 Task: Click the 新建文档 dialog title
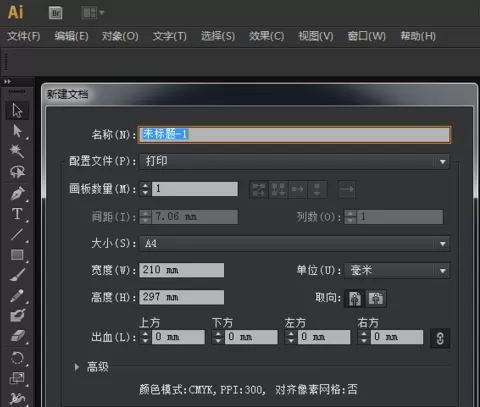(x=67, y=94)
